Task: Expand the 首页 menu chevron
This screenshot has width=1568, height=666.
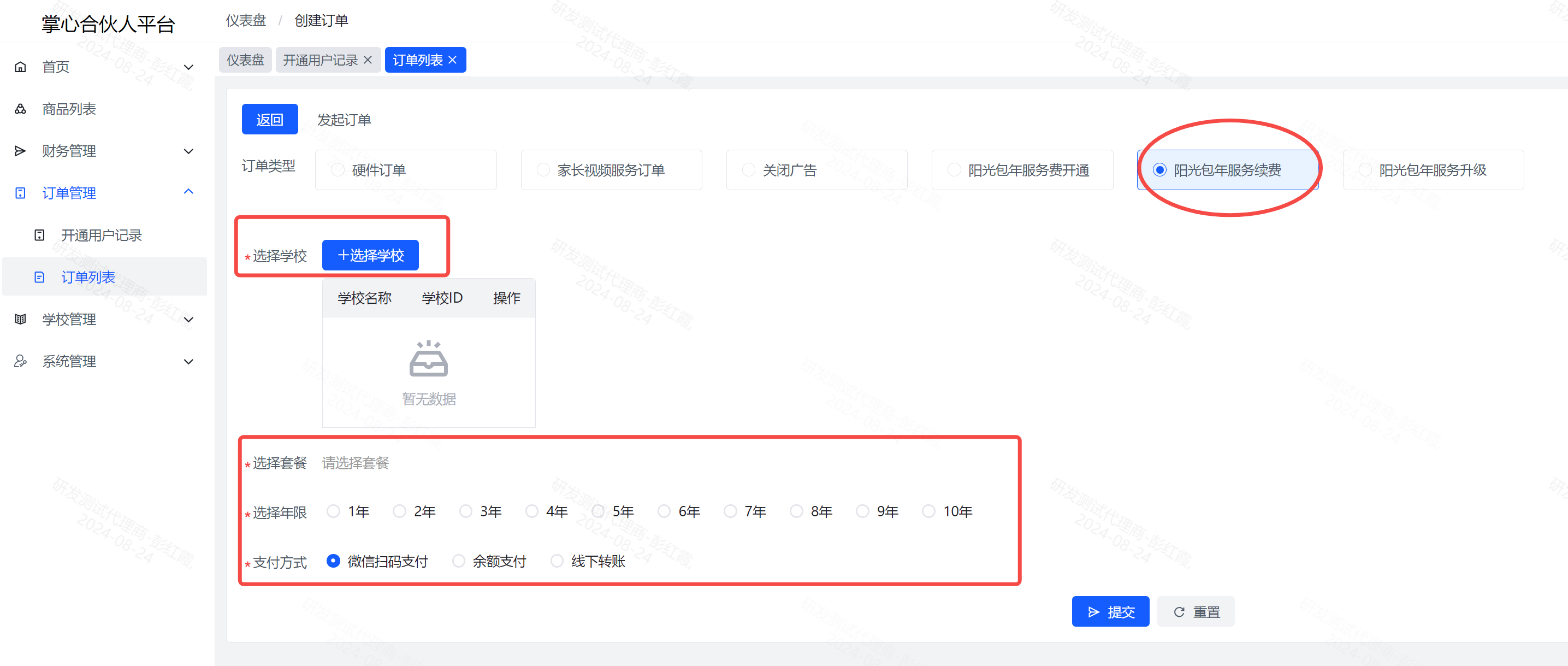Action: point(189,67)
